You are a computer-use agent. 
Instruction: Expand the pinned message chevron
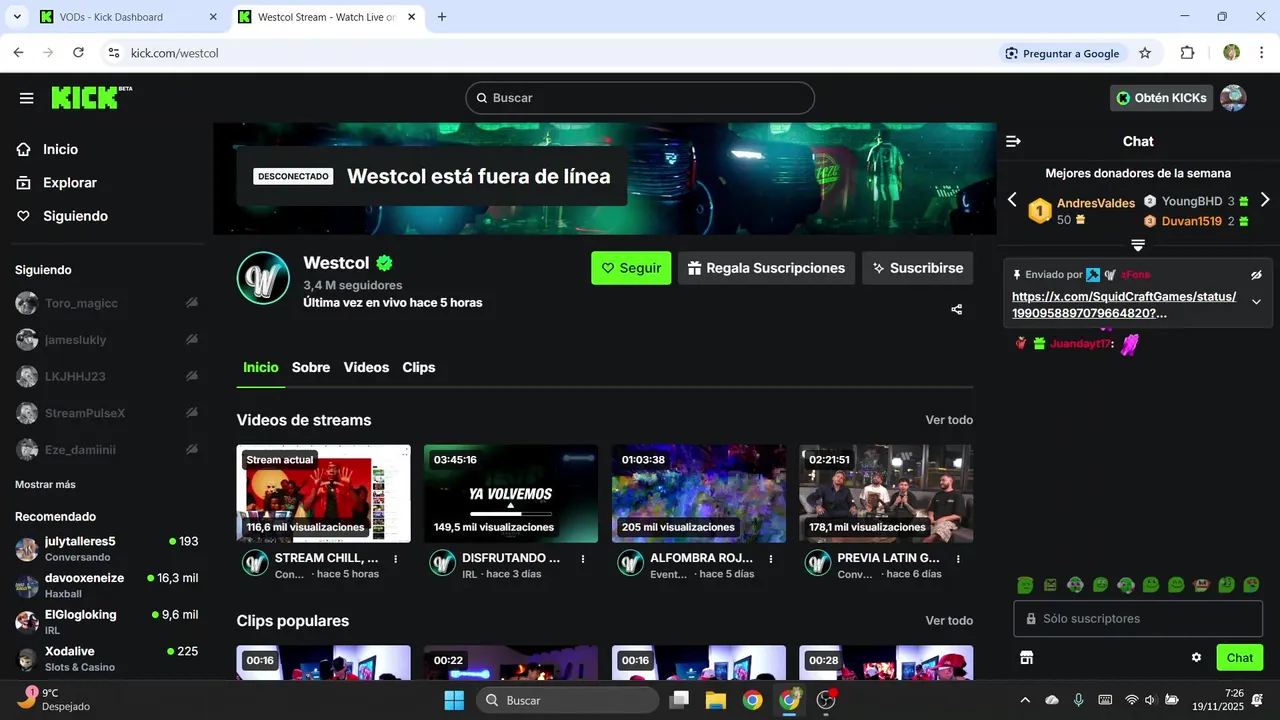point(1257,302)
